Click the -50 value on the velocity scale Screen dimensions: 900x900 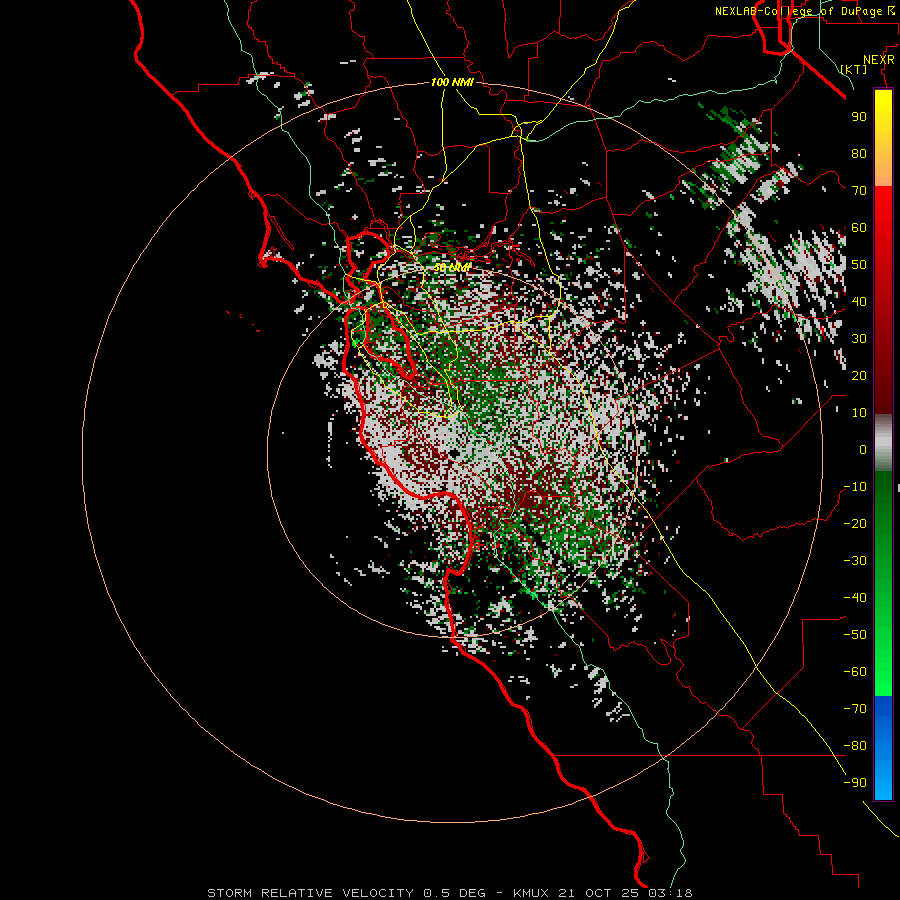pos(855,635)
